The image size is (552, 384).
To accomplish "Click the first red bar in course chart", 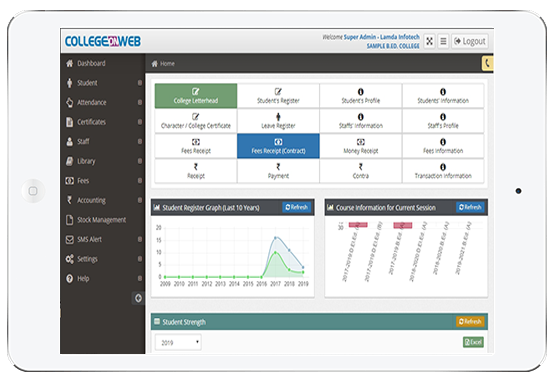I will tap(358, 225).
